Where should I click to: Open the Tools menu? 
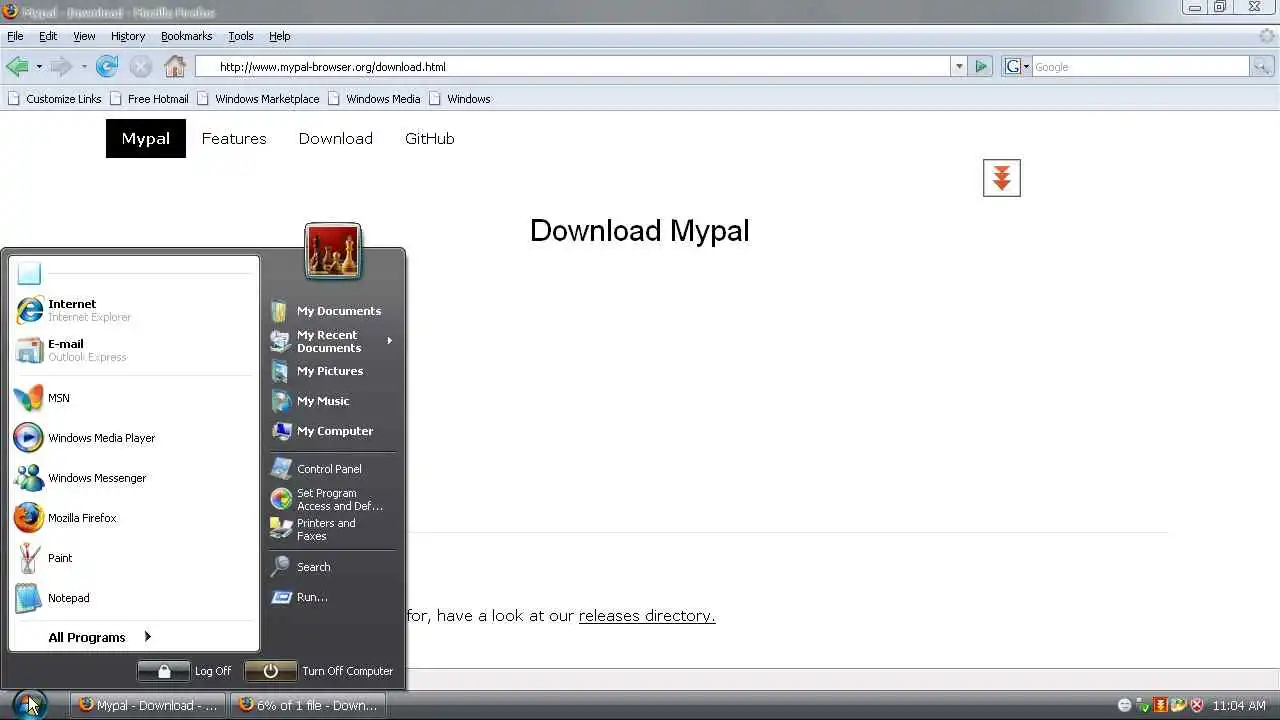pos(241,36)
